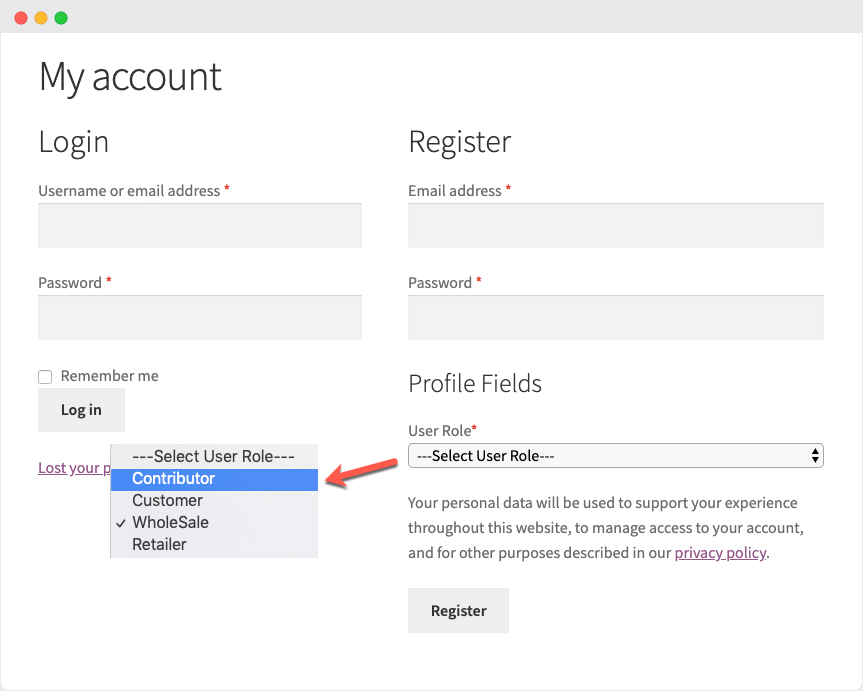Image resolution: width=863 pixels, height=691 pixels.
Task: Focus the registration Password field
Action: tap(615, 317)
